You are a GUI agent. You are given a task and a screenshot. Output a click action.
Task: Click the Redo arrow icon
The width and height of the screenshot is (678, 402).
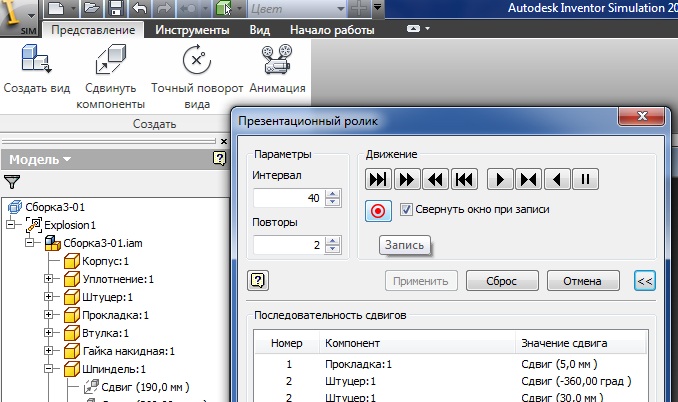(x=163, y=9)
